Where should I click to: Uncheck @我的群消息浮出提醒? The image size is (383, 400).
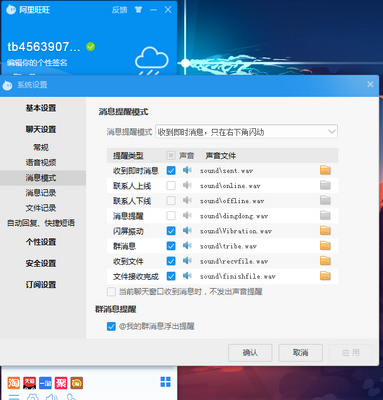coord(111,326)
